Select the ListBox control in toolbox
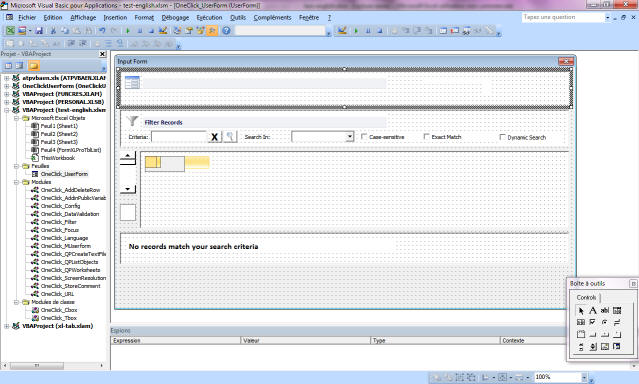 581,322
